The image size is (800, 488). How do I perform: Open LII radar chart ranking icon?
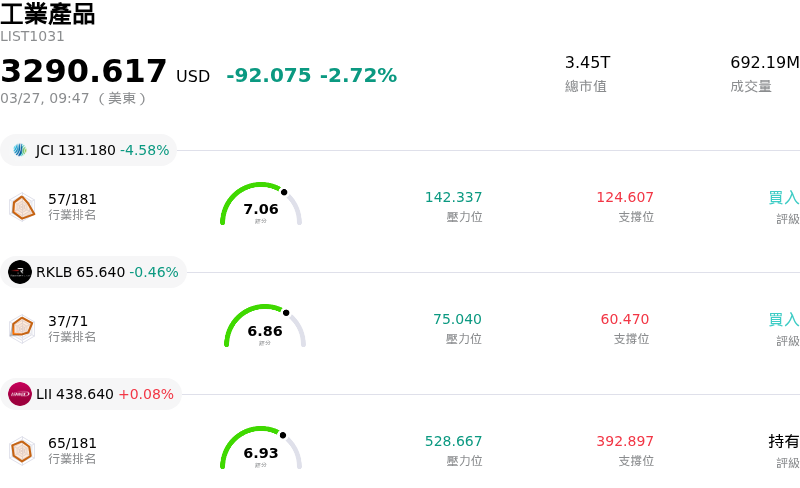(22, 451)
